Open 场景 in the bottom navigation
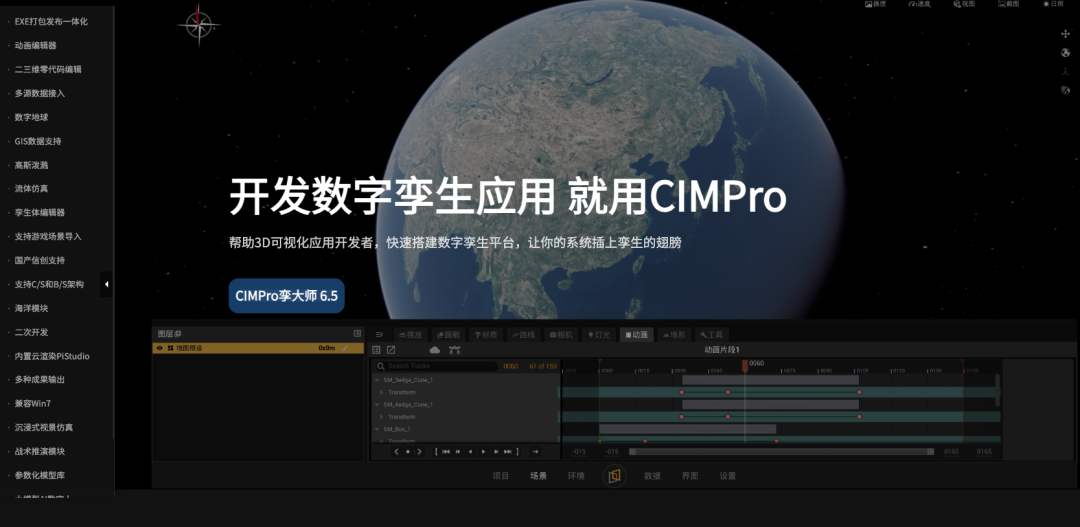Viewport: 1080px width, 527px height. [539, 476]
